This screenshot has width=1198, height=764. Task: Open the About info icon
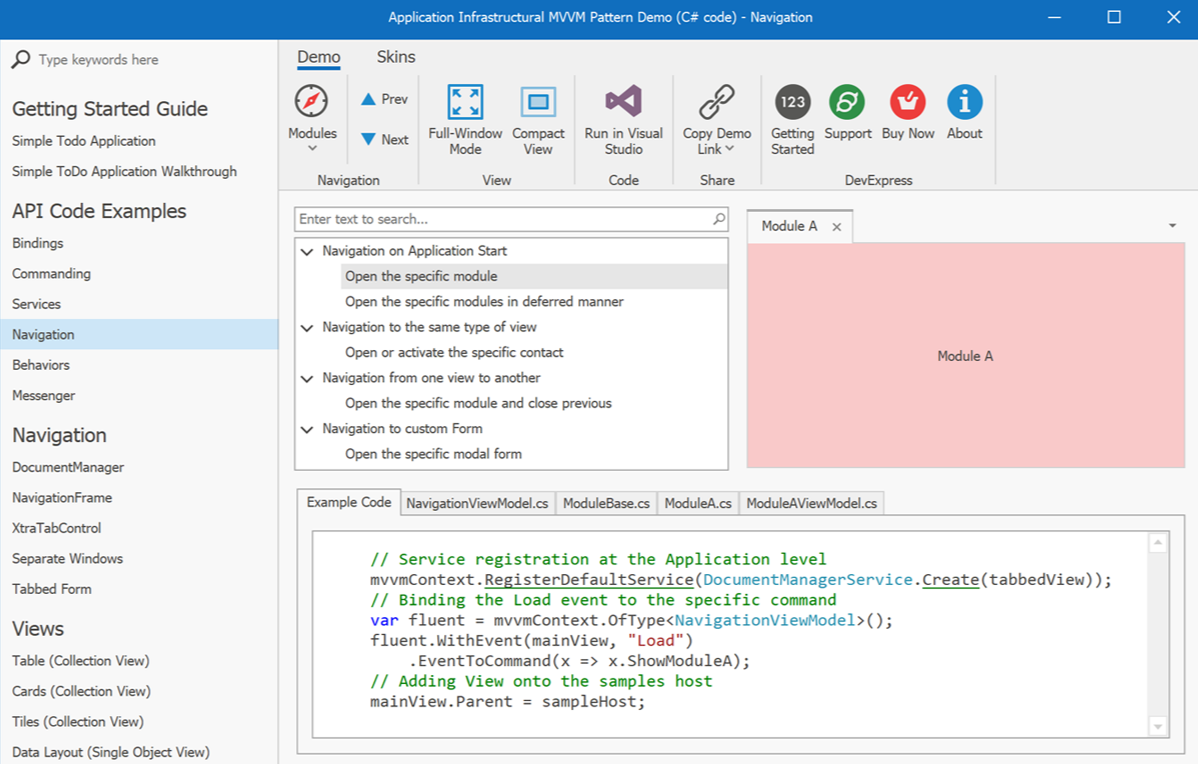tap(965, 102)
